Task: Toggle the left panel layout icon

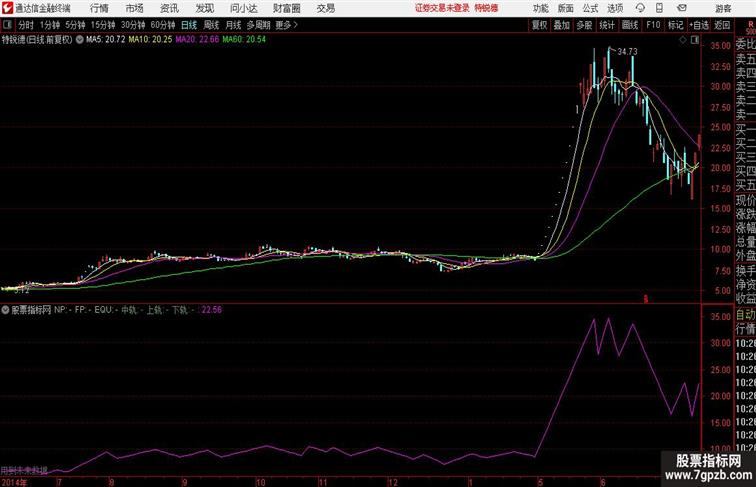Action: (x=7, y=25)
